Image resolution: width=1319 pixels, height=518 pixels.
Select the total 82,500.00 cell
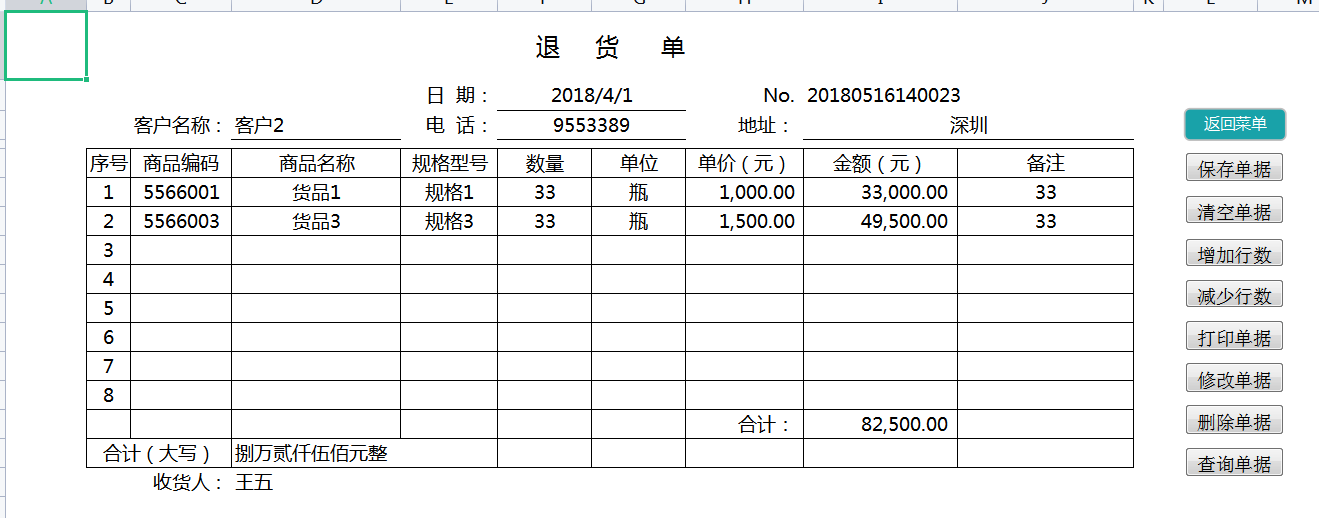pos(880,424)
